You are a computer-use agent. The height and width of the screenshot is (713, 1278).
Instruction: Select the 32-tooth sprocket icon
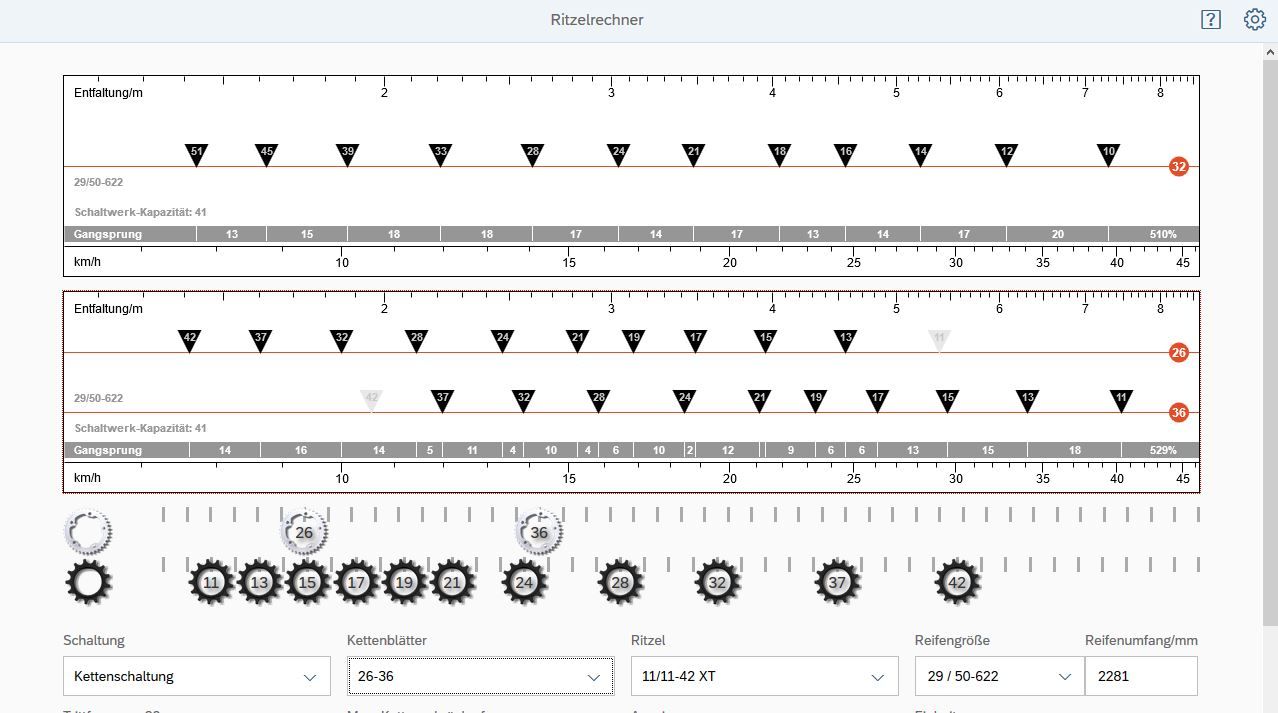coord(717,583)
